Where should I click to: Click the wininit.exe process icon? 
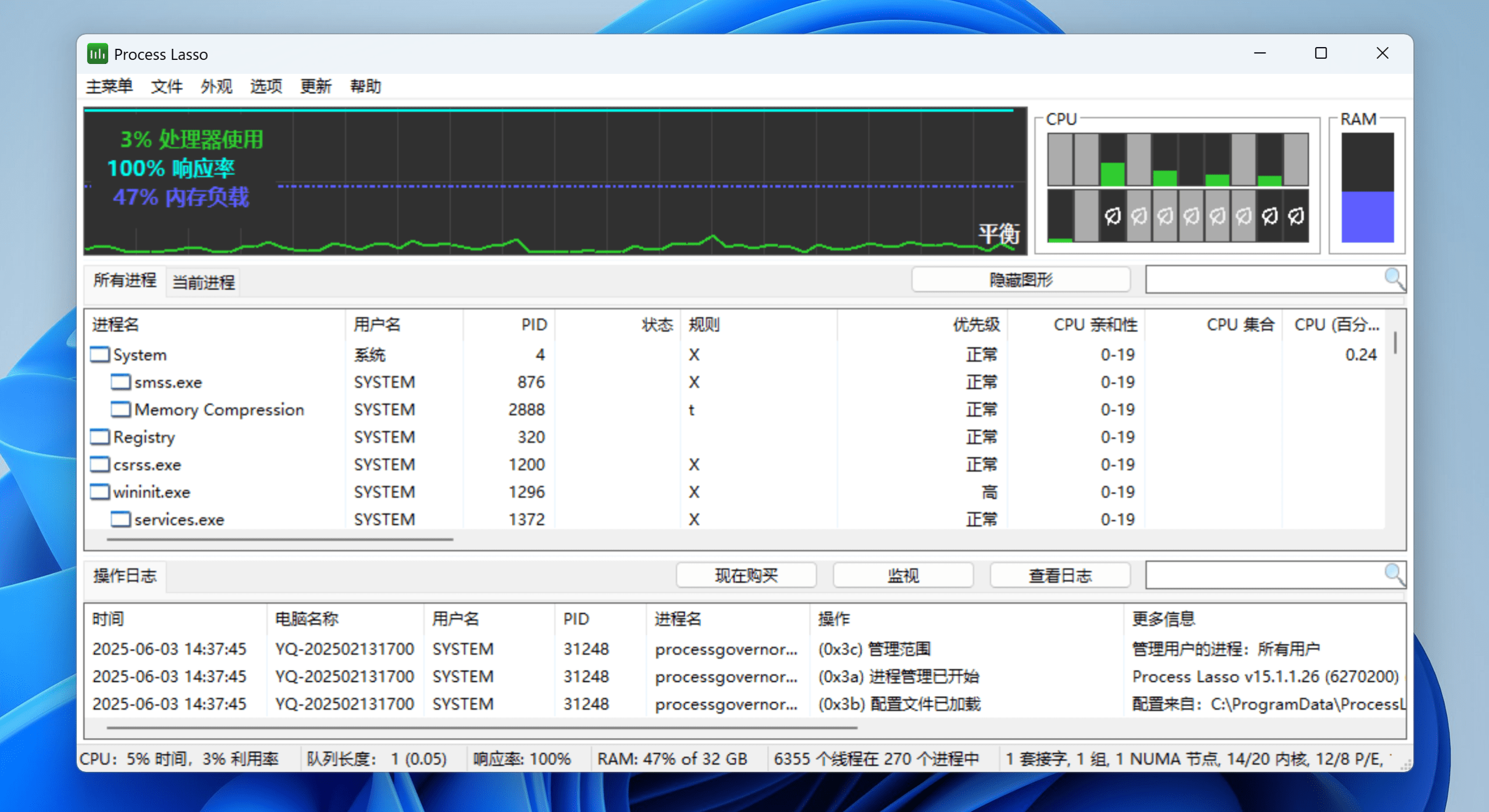coord(100,492)
